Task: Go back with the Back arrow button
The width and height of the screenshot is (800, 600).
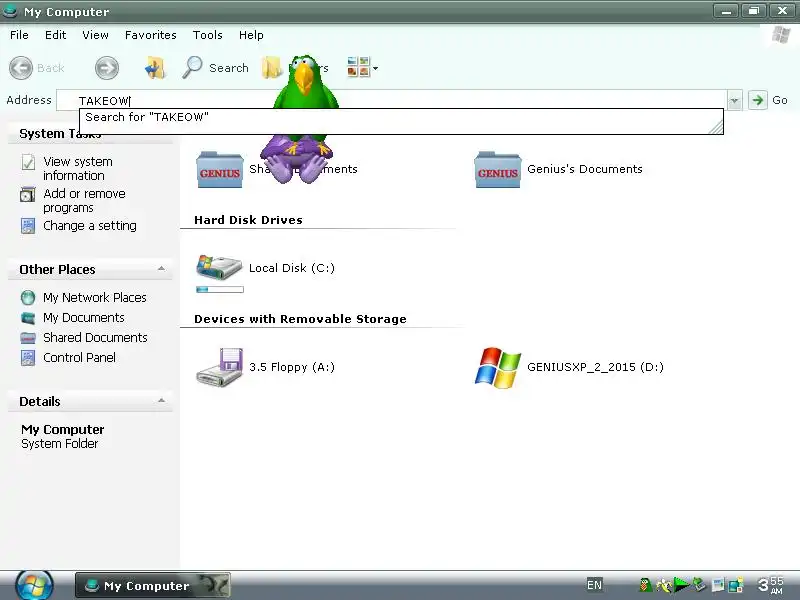Action: tap(21, 68)
